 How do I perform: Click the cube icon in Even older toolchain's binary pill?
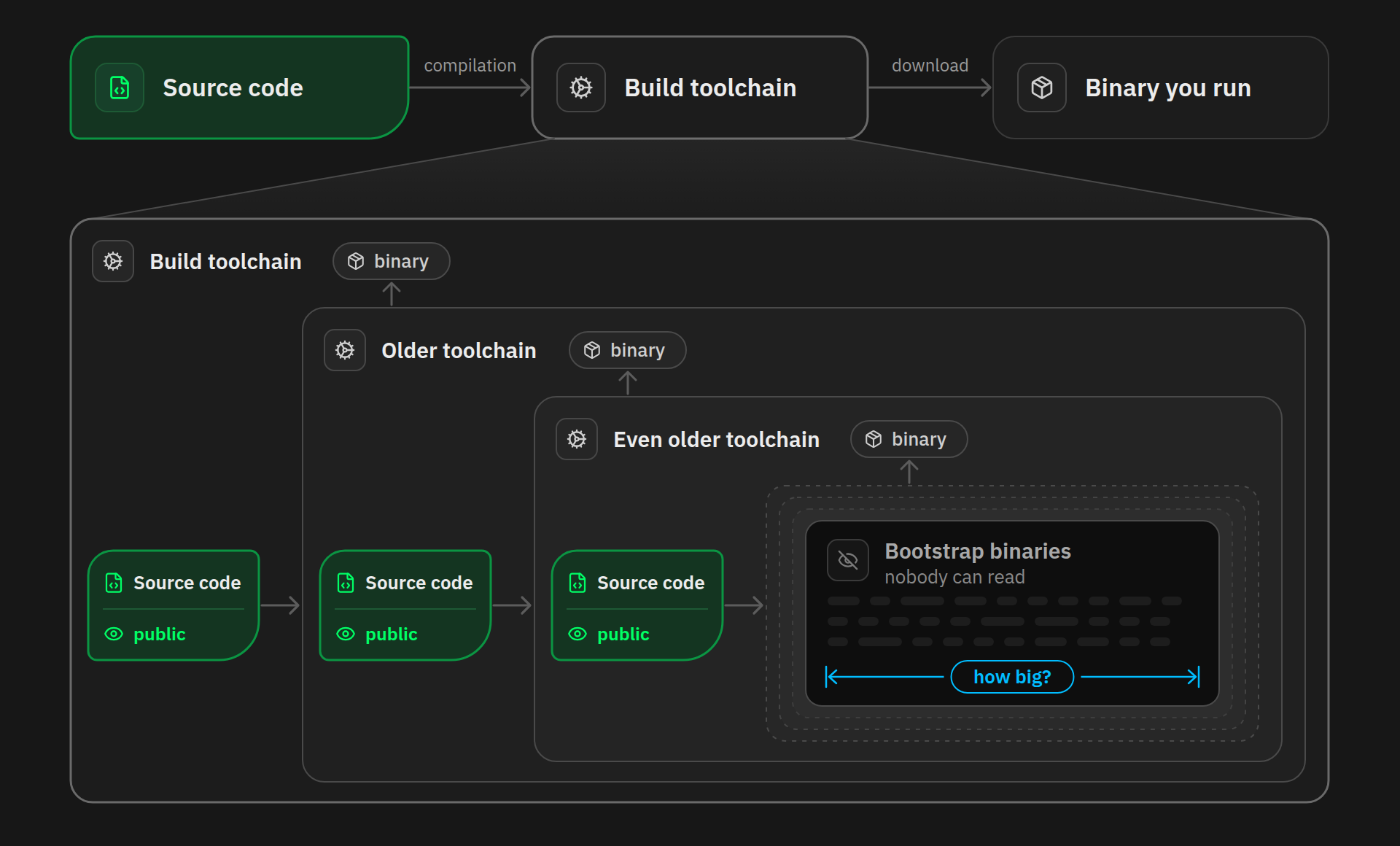pos(874,439)
